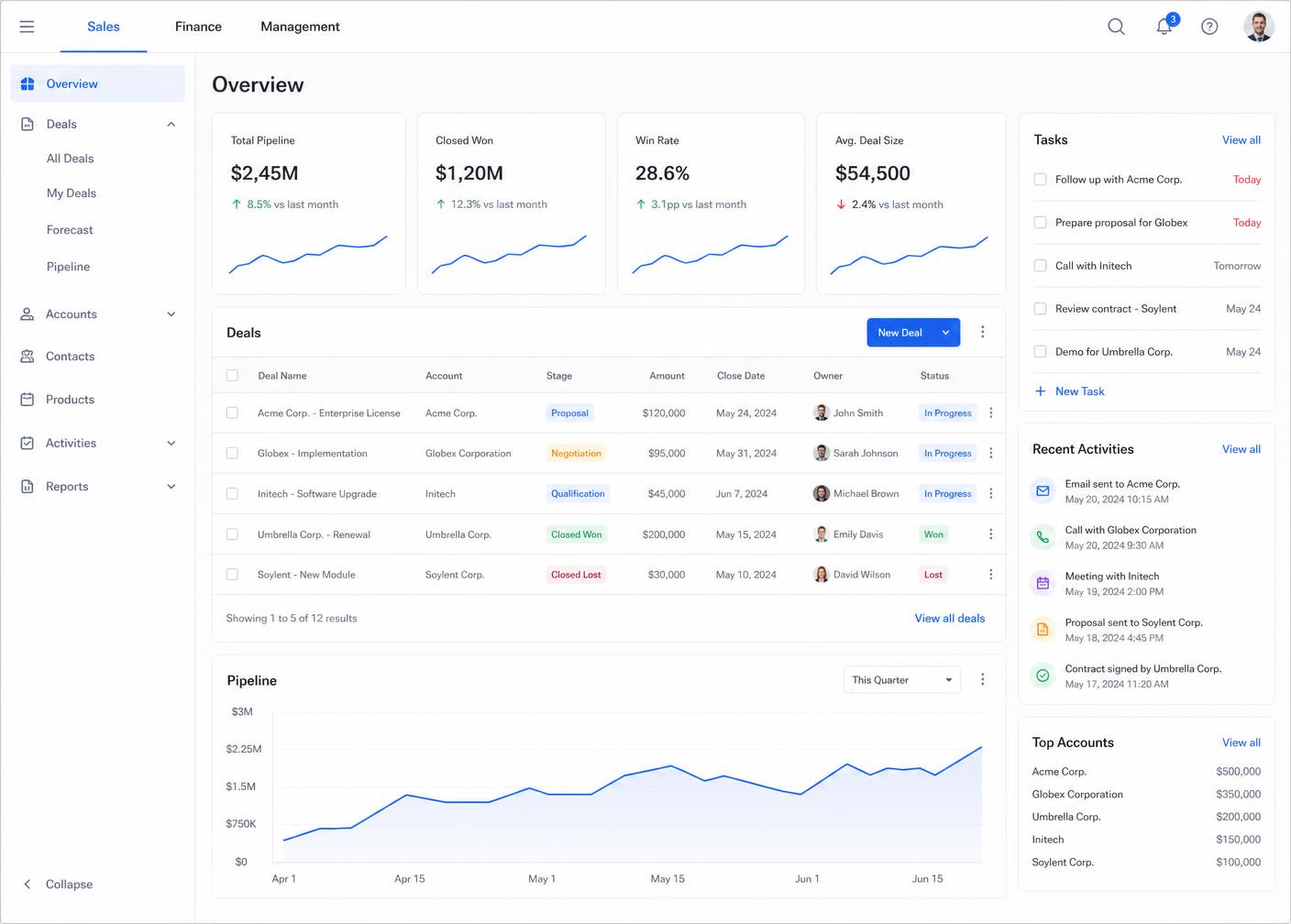1291x924 pixels.
Task: Open row options for Soylent - New Module
Action: coord(991,575)
